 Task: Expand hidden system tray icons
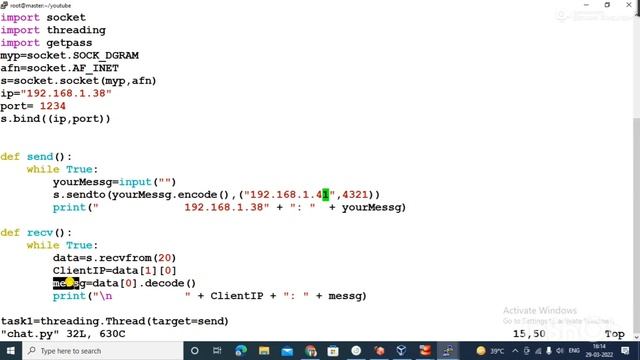[515, 351]
